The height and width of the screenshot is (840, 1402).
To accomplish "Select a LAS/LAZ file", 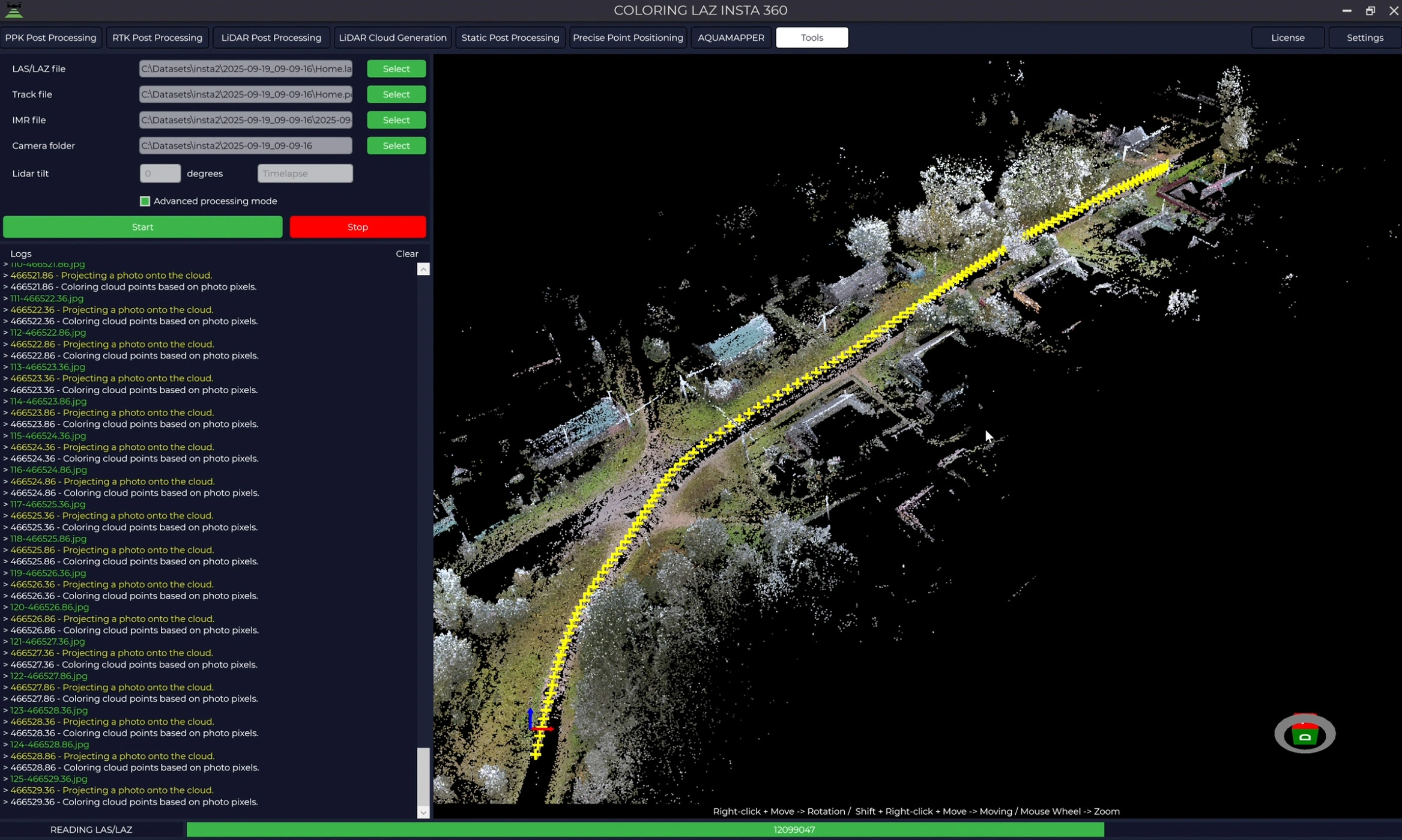I will (395, 68).
